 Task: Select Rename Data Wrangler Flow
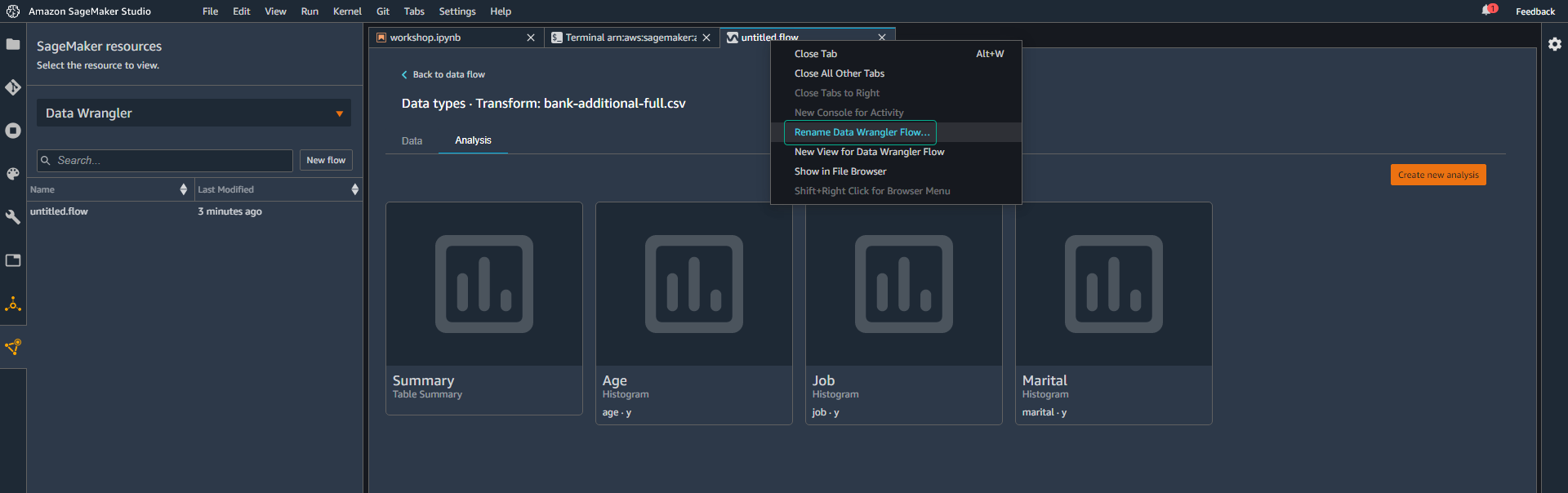896,132
